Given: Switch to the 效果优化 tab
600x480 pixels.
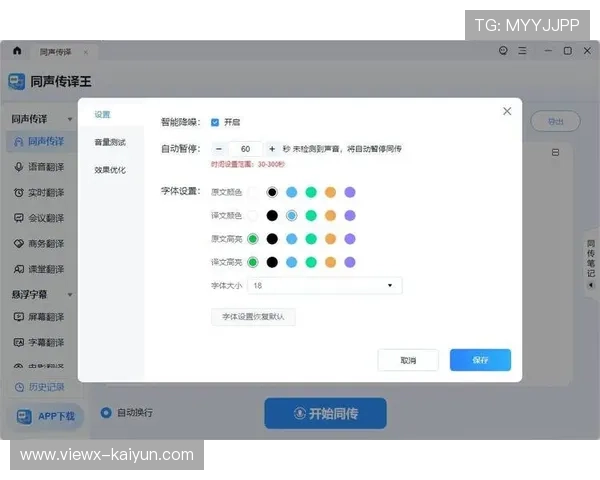Looking at the screenshot, I should 110,170.
